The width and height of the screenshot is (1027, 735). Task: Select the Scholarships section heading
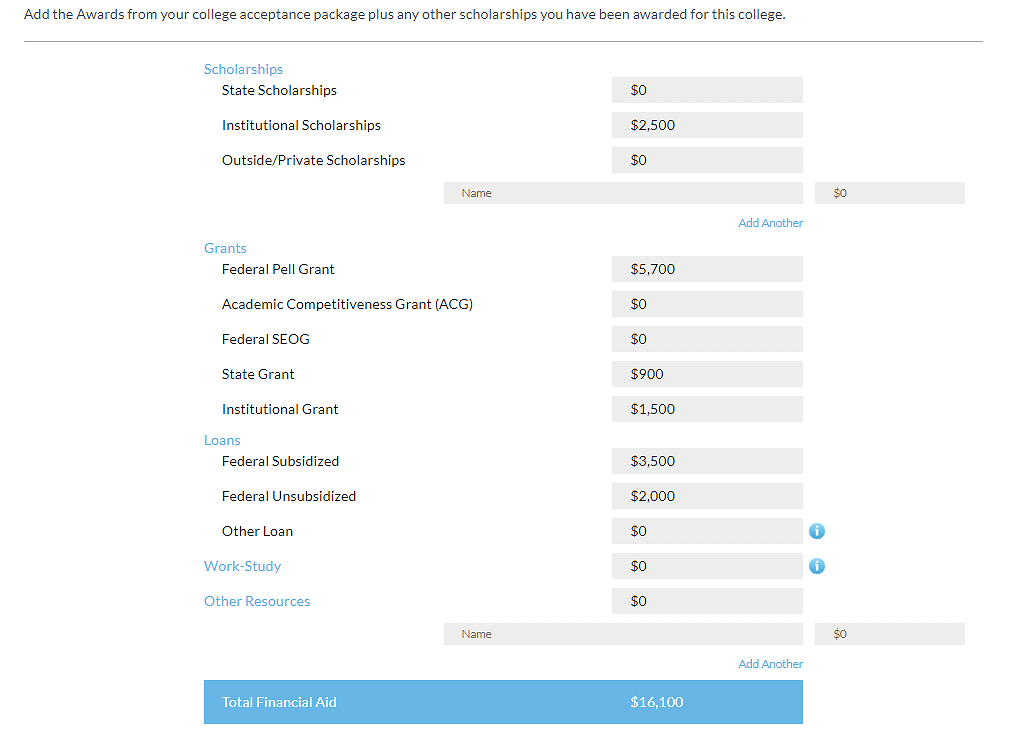coord(243,69)
